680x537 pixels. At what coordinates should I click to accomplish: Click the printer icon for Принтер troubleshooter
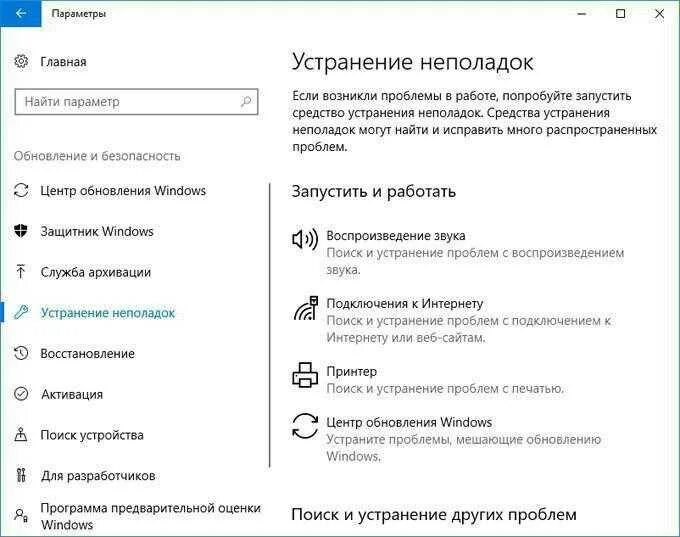(305, 375)
